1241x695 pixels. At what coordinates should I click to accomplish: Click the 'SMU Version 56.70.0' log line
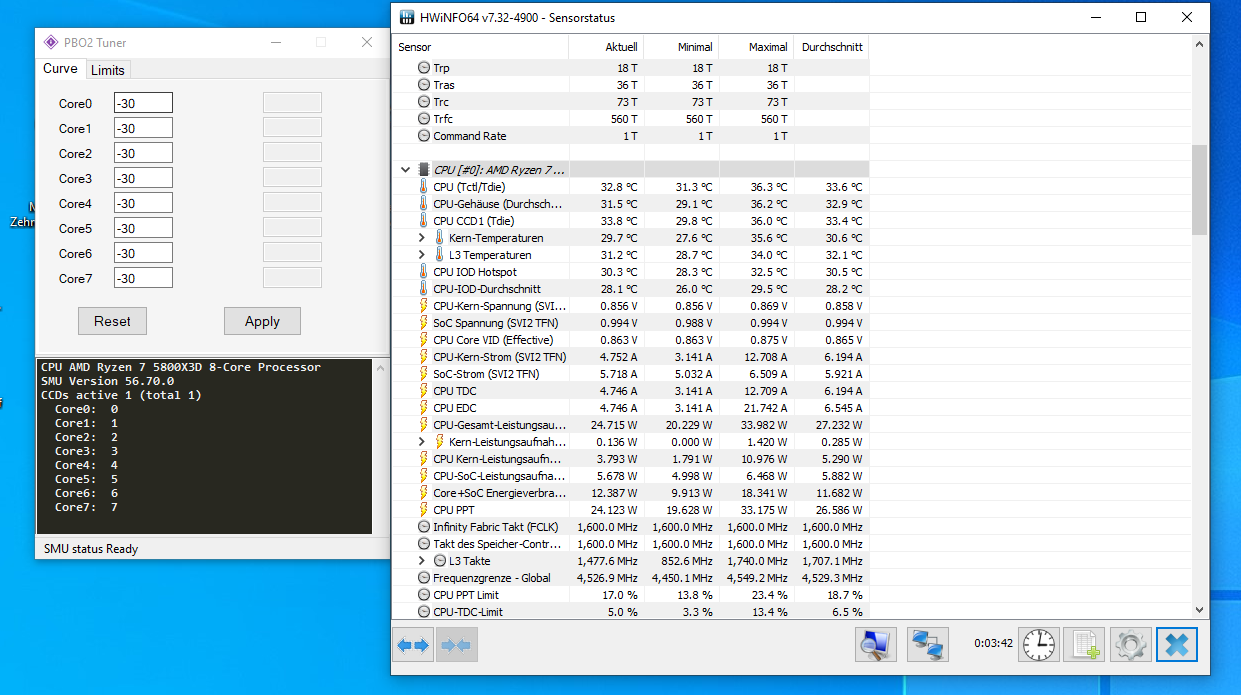pos(107,381)
